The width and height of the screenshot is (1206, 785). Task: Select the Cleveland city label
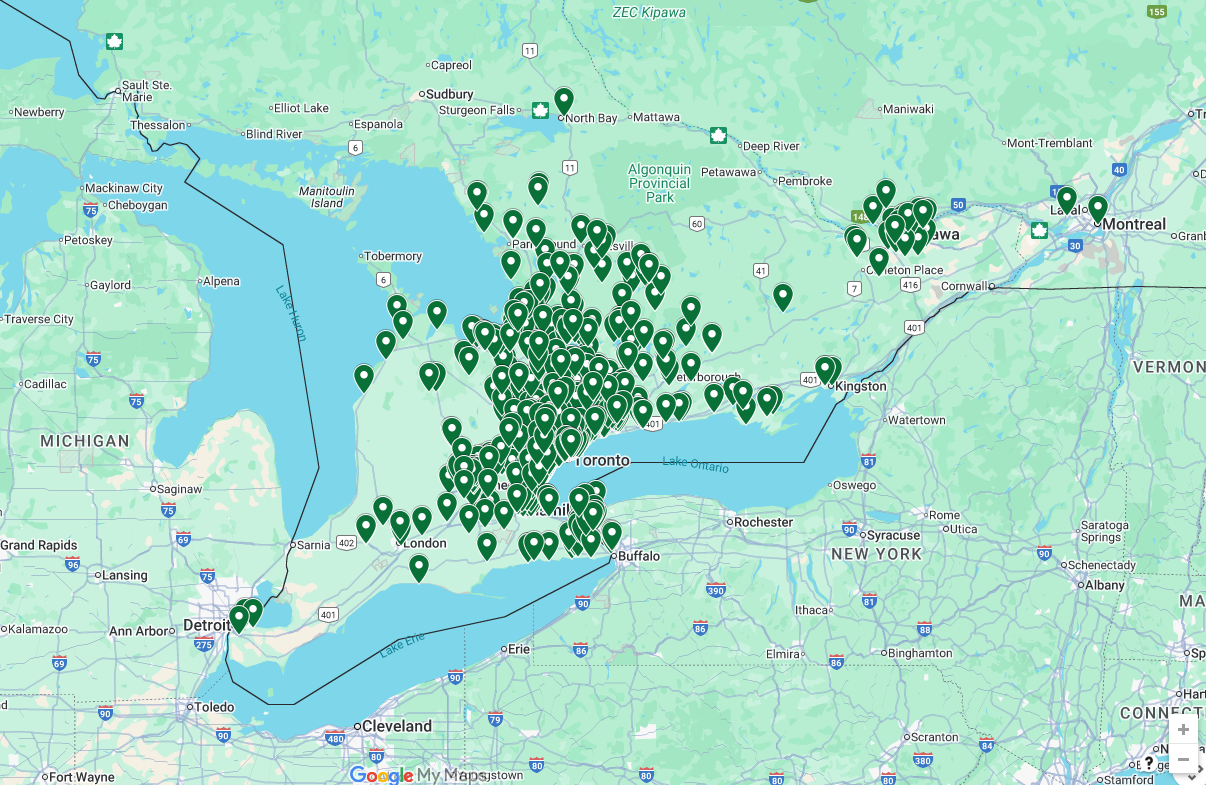[396, 726]
